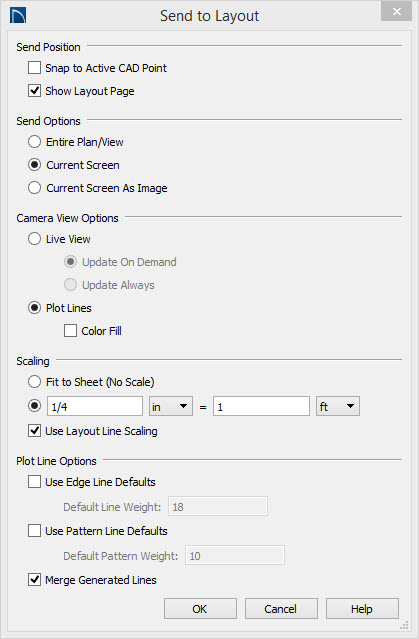The height and width of the screenshot is (639, 419).
Task: Close the Send to Layout dialog
Action: [x=396, y=11]
